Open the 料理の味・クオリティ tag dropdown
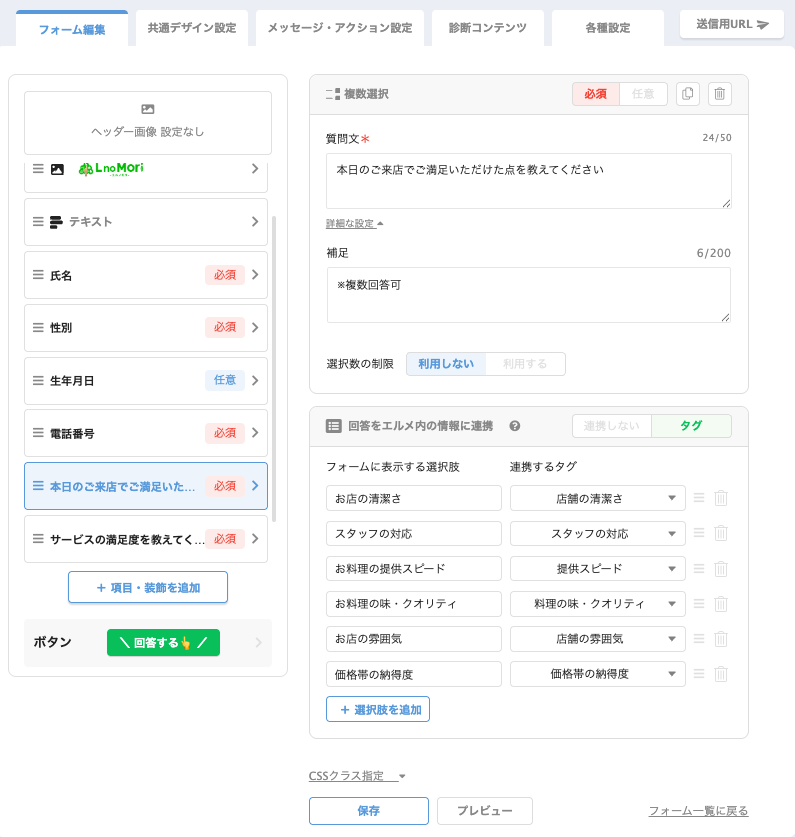 coord(597,604)
